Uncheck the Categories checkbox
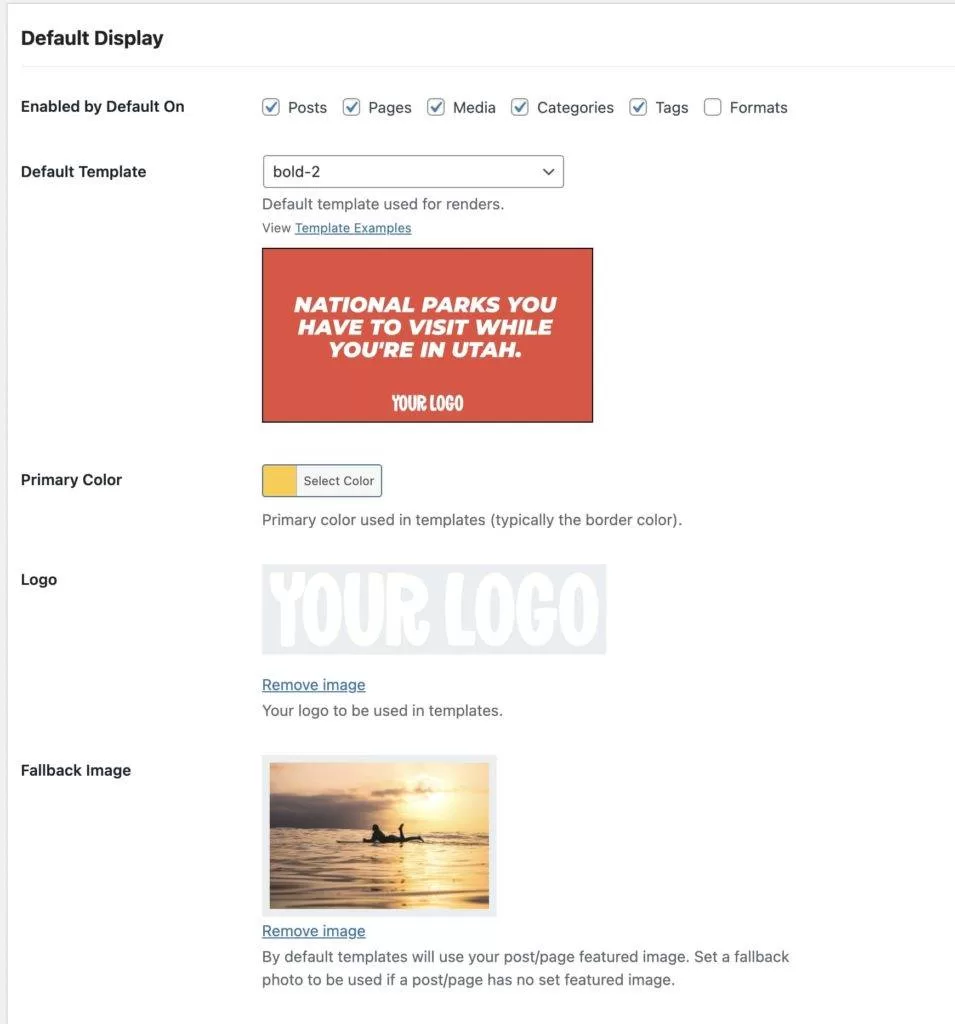 pyautogui.click(x=520, y=107)
